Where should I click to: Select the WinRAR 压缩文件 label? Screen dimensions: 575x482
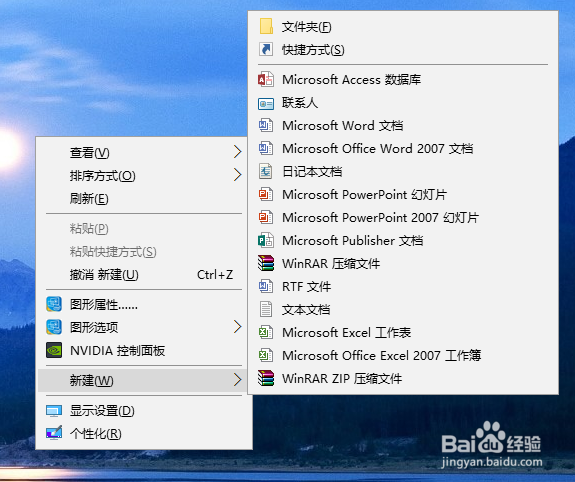331,264
